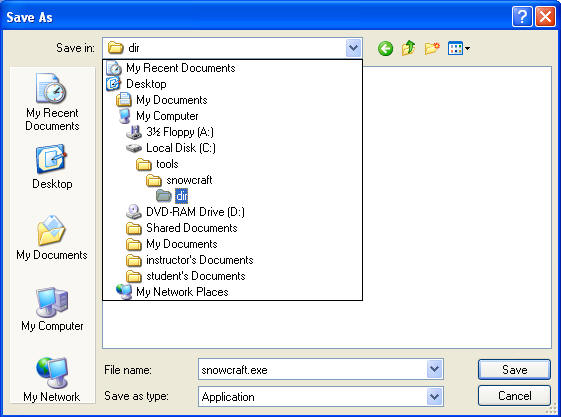Click into the File name text field
Viewport: 561px width, 417px height.
tap(312, 369)
